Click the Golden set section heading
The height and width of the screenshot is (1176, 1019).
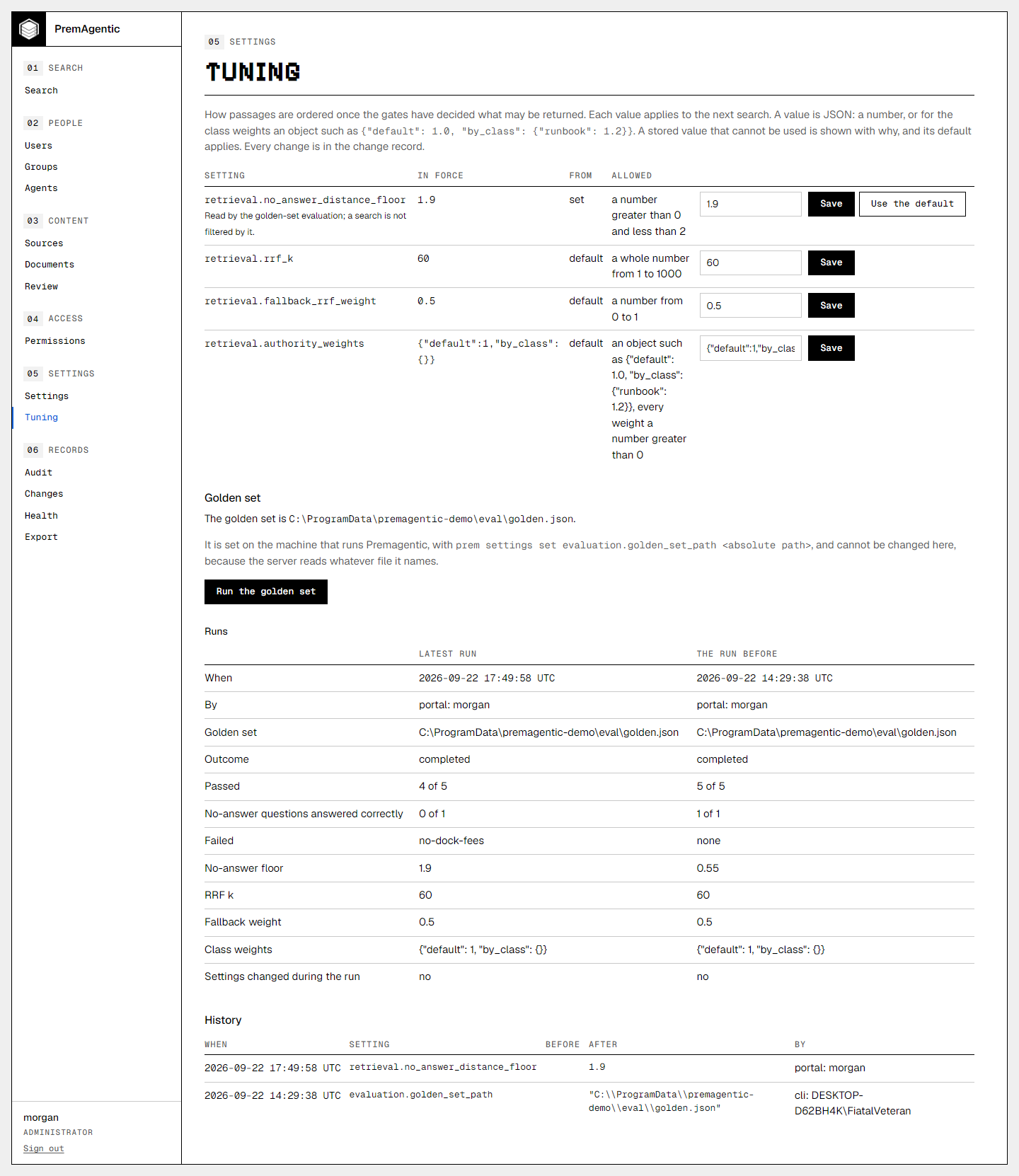point(233,498)
